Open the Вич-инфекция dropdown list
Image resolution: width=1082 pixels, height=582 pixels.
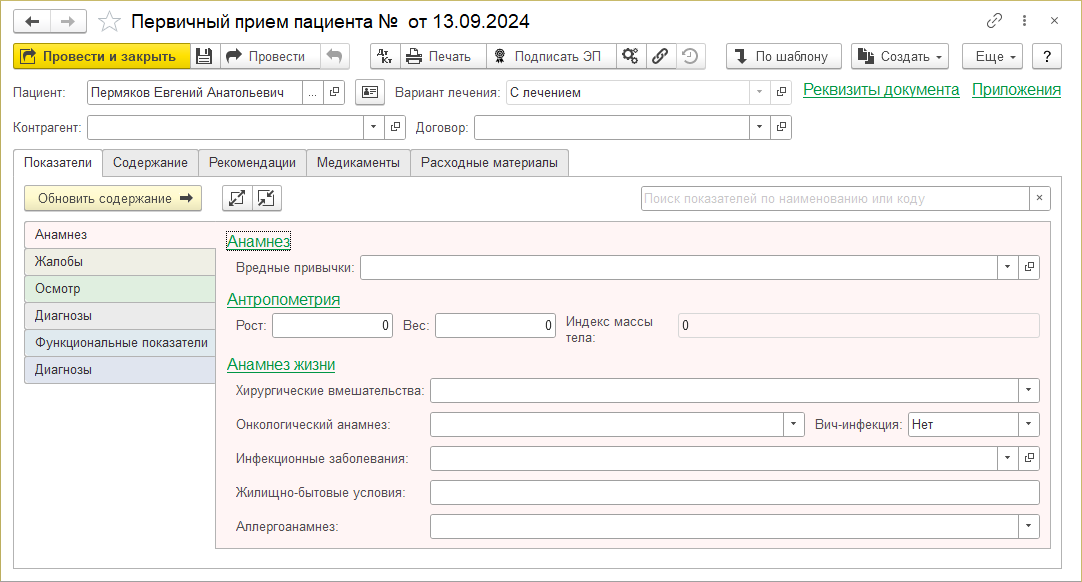[x=1029, y=424]
